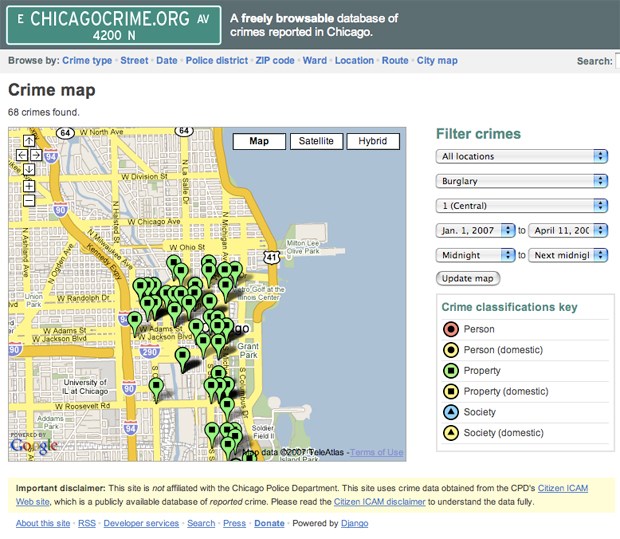This screenshot has height=539, width=620.
Task: Pan the map down with the arrow icon
Action: tap(29, 169)
